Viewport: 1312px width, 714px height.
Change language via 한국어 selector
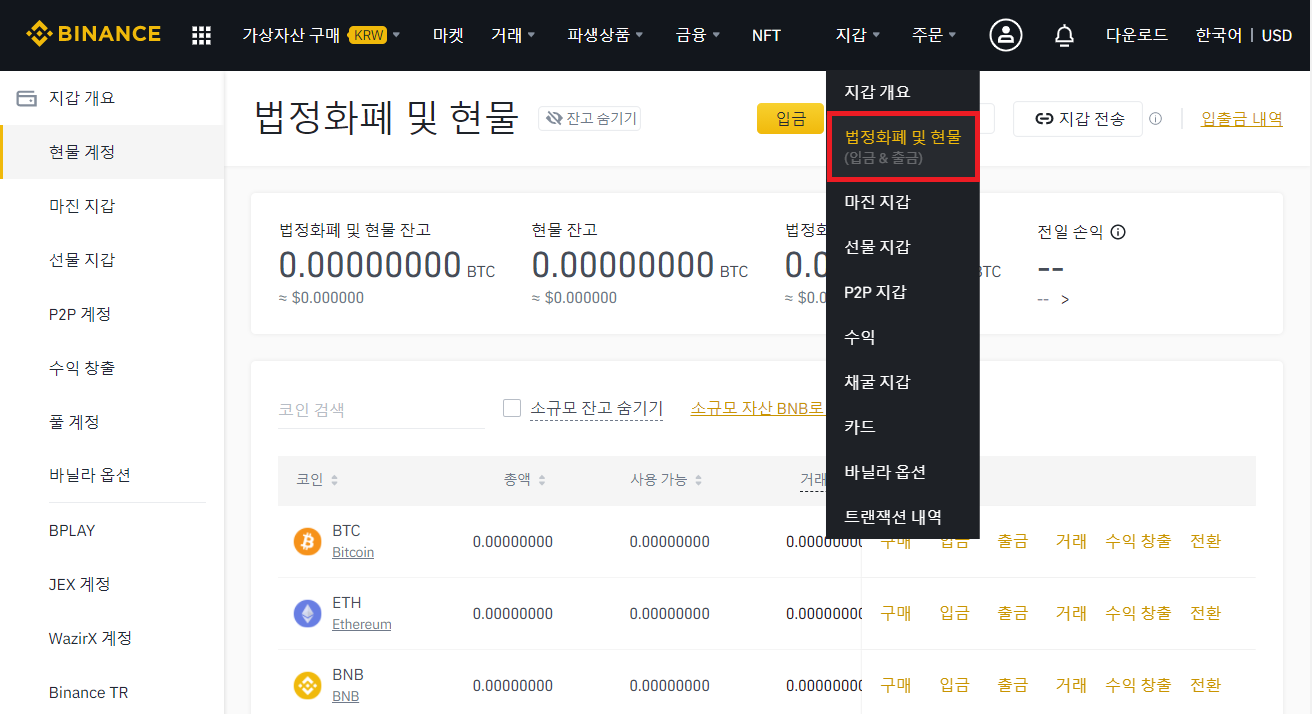click(1219, 35)
